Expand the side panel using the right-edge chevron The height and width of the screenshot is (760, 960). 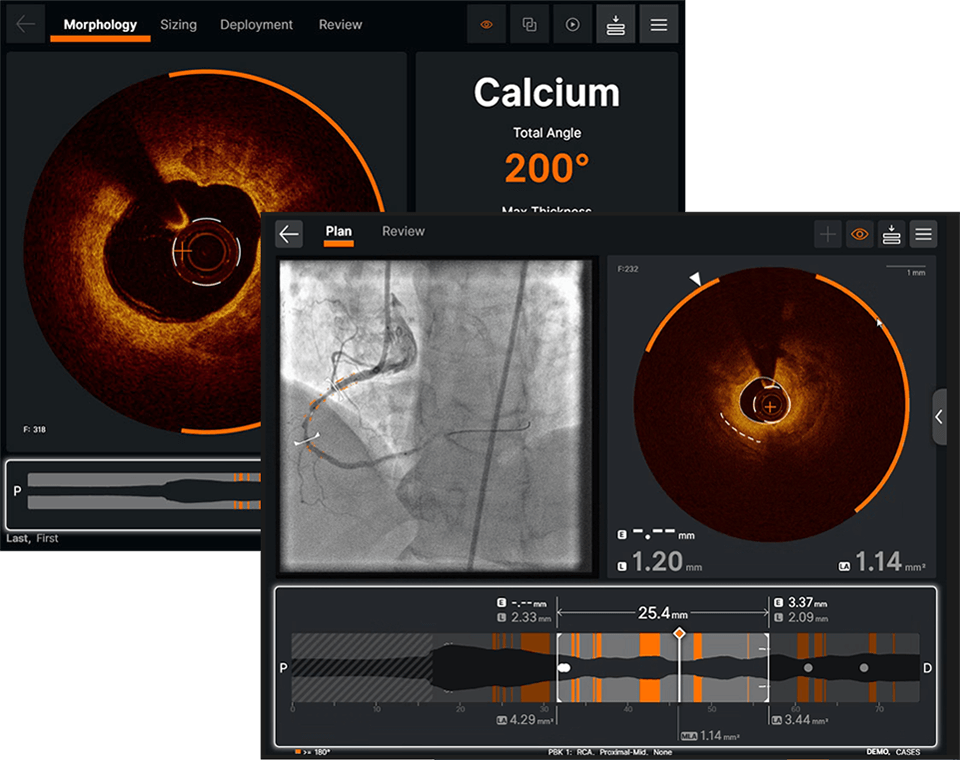939,417
